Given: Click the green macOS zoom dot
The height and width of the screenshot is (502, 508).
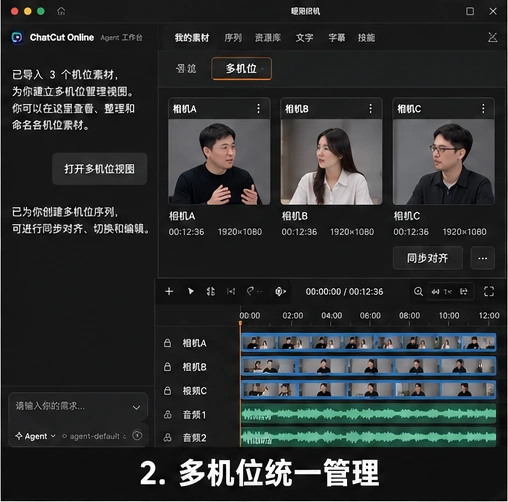Looking at the screenshot, I should tap(41, 11).
